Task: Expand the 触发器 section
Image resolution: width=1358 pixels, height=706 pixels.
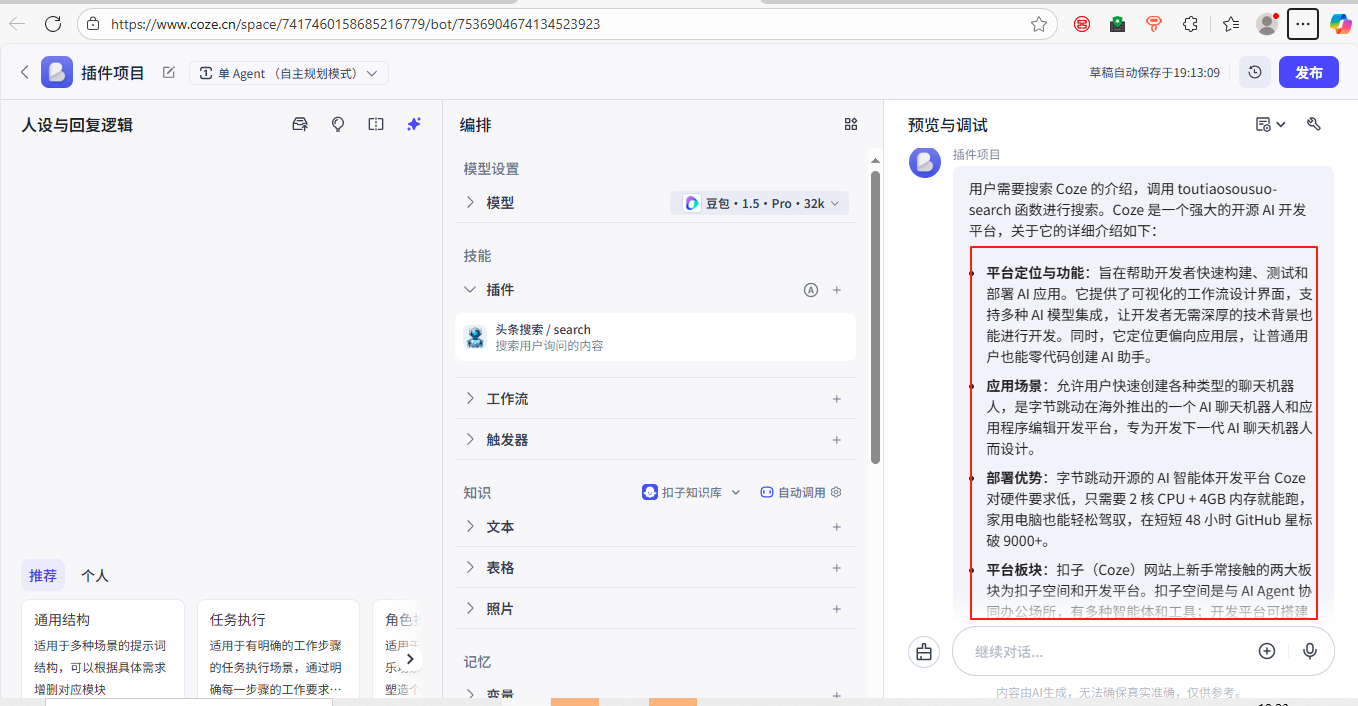Action: coord(470,440)
